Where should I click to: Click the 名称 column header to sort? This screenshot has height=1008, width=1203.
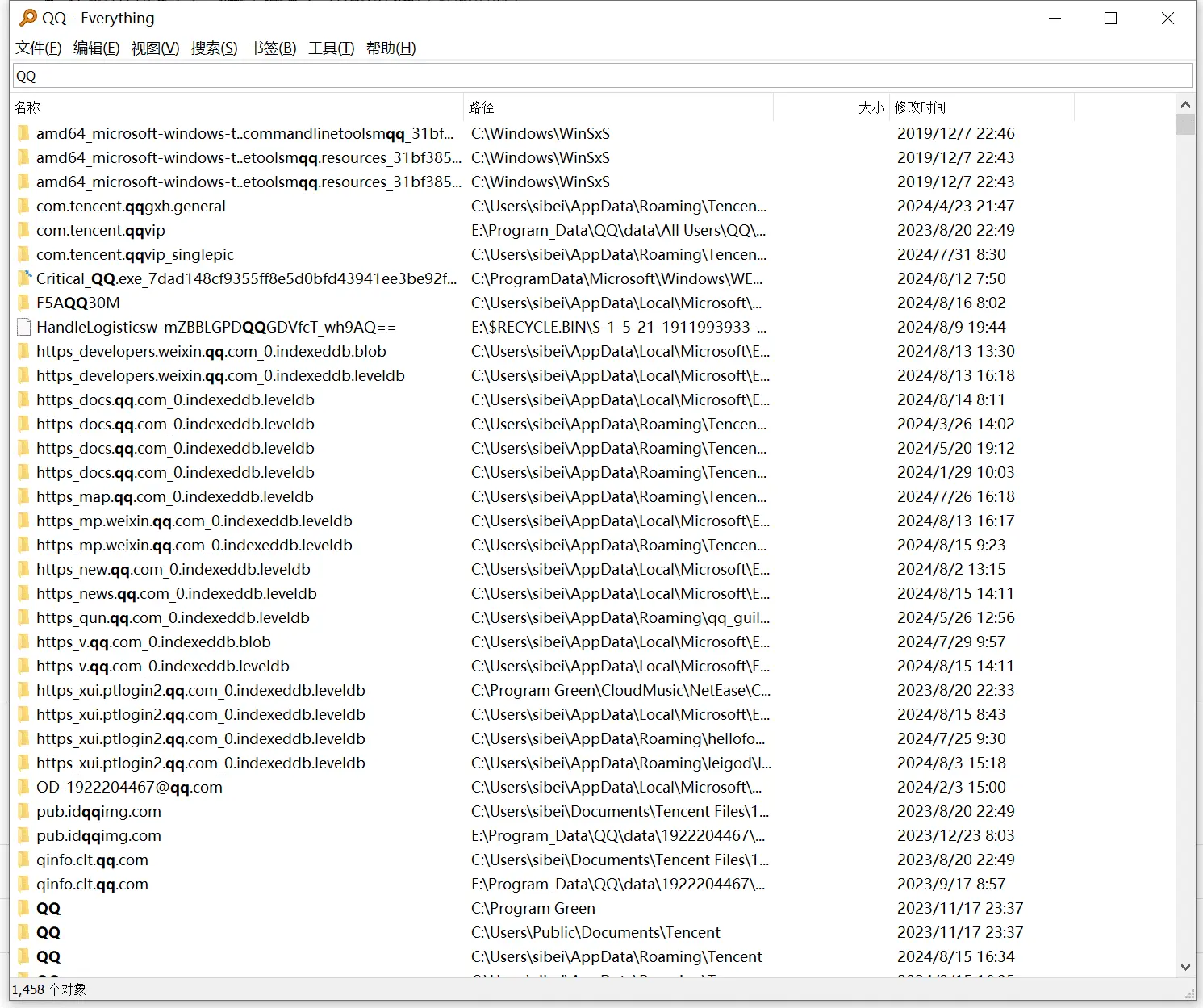pyautogui.click(x=27, y=107)
